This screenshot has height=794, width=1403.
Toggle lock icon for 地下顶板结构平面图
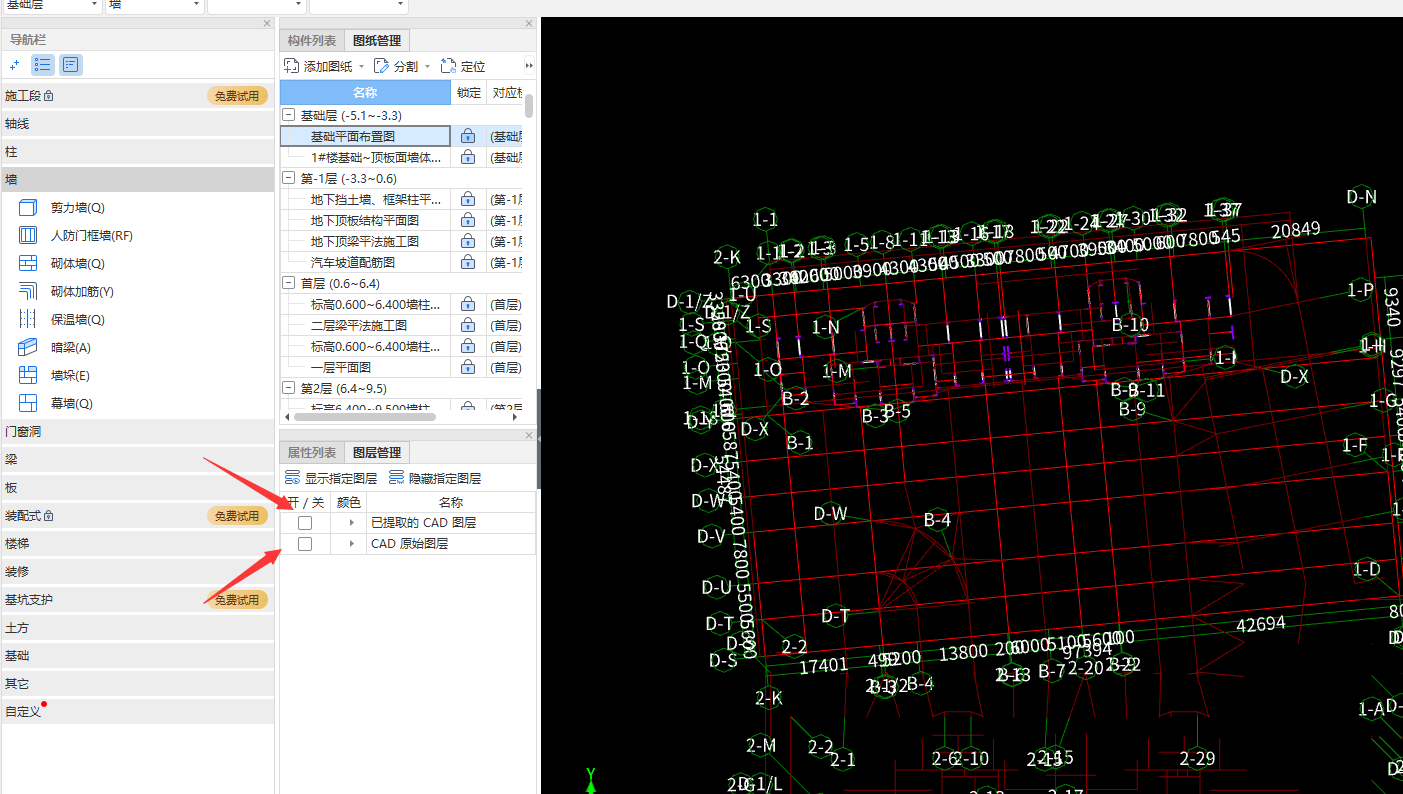coord(468,221)
